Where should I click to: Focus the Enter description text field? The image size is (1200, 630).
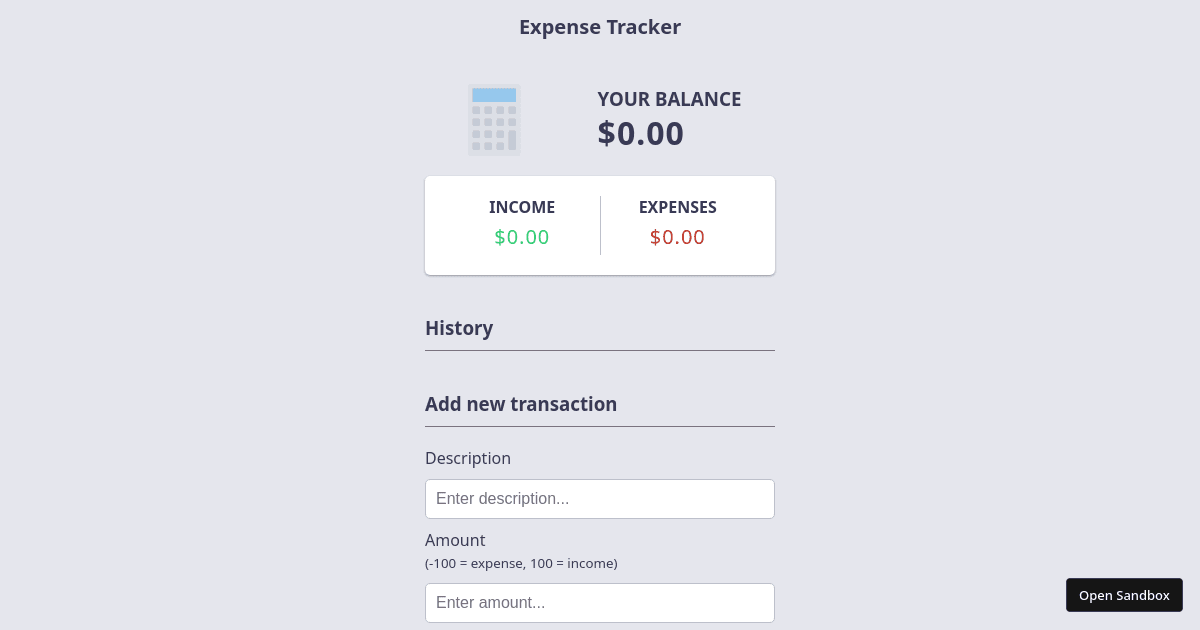(x=600, y=499)
